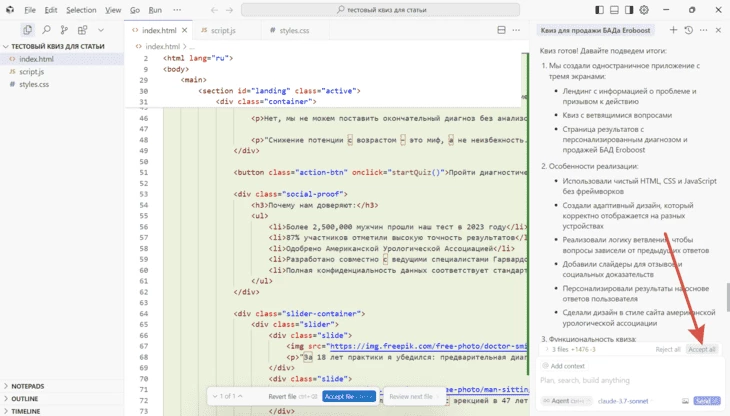730x416 pixels.
Task: Open editor more actions ellipsis
Action: point(516,30)
